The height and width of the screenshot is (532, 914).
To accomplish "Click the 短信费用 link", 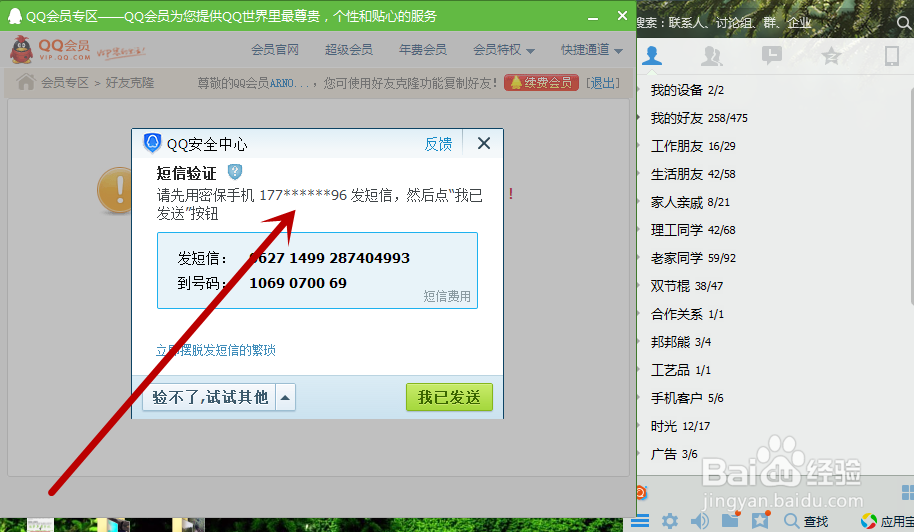I will coord(447,297).
